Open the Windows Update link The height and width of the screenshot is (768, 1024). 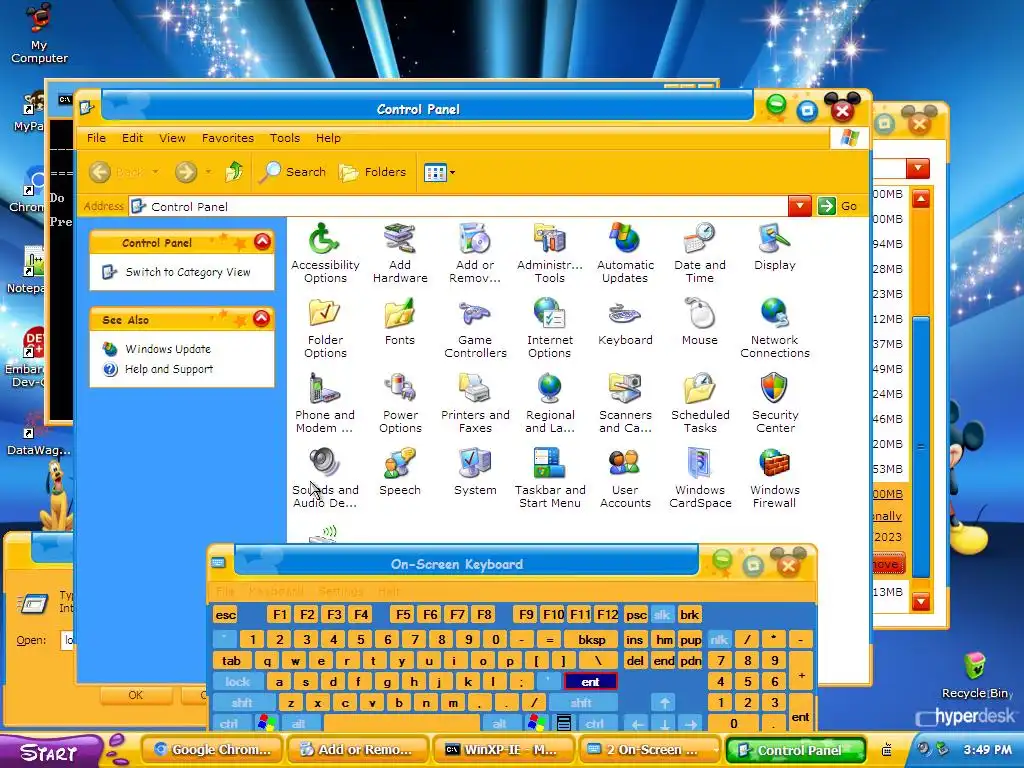[168, 349]
